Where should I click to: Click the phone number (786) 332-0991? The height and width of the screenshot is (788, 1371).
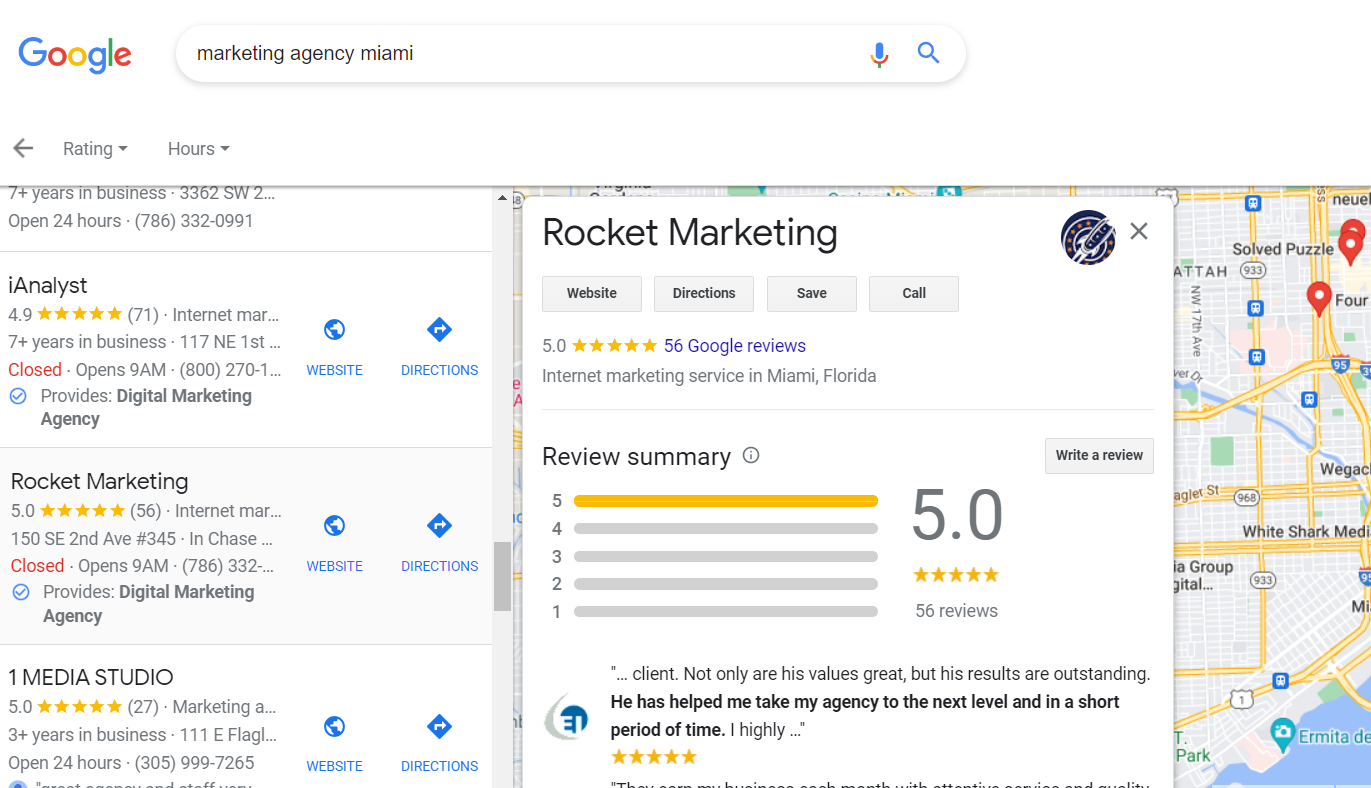tap(194, 221)
